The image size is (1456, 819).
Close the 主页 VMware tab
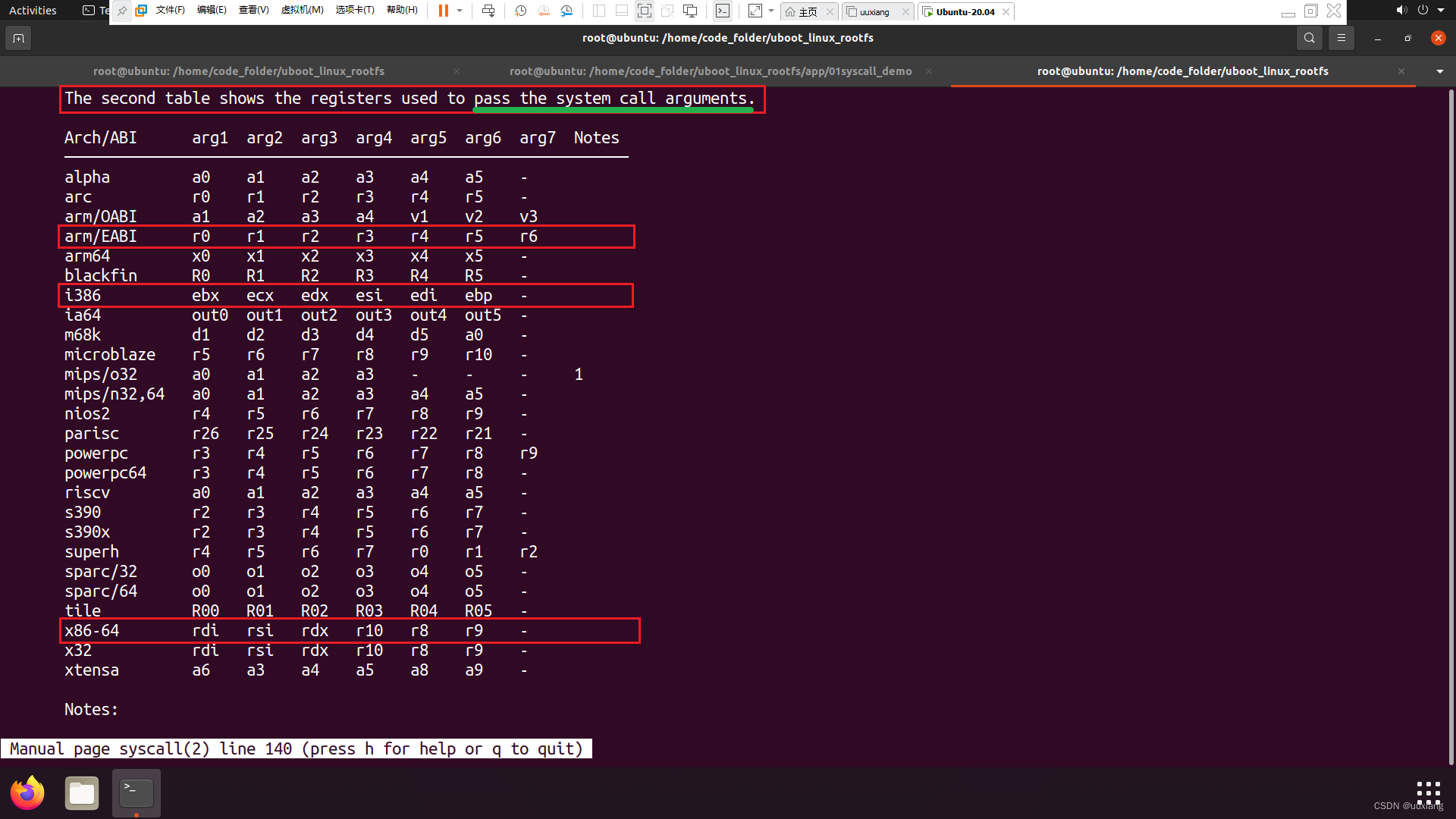(830, 12)
